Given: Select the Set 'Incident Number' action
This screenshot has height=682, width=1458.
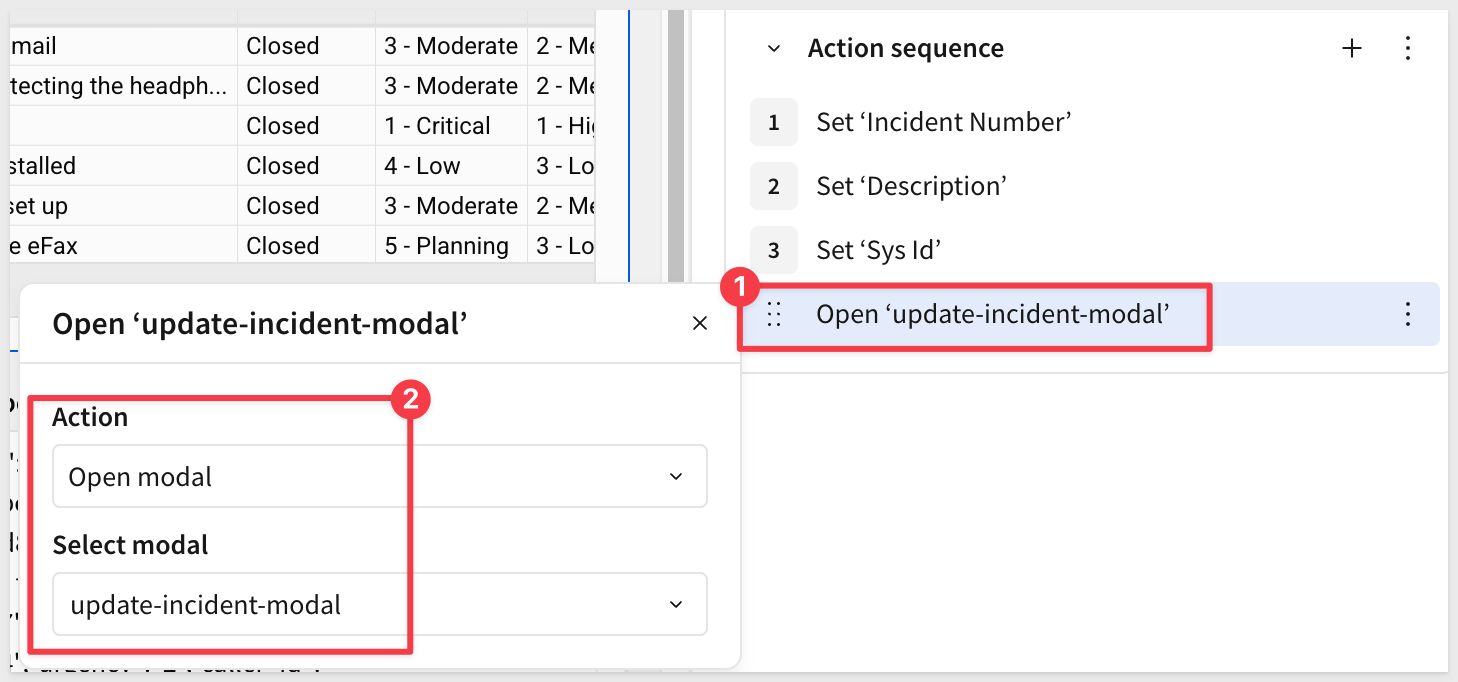Looking at the screenshot, I should (x=943, y=122).
